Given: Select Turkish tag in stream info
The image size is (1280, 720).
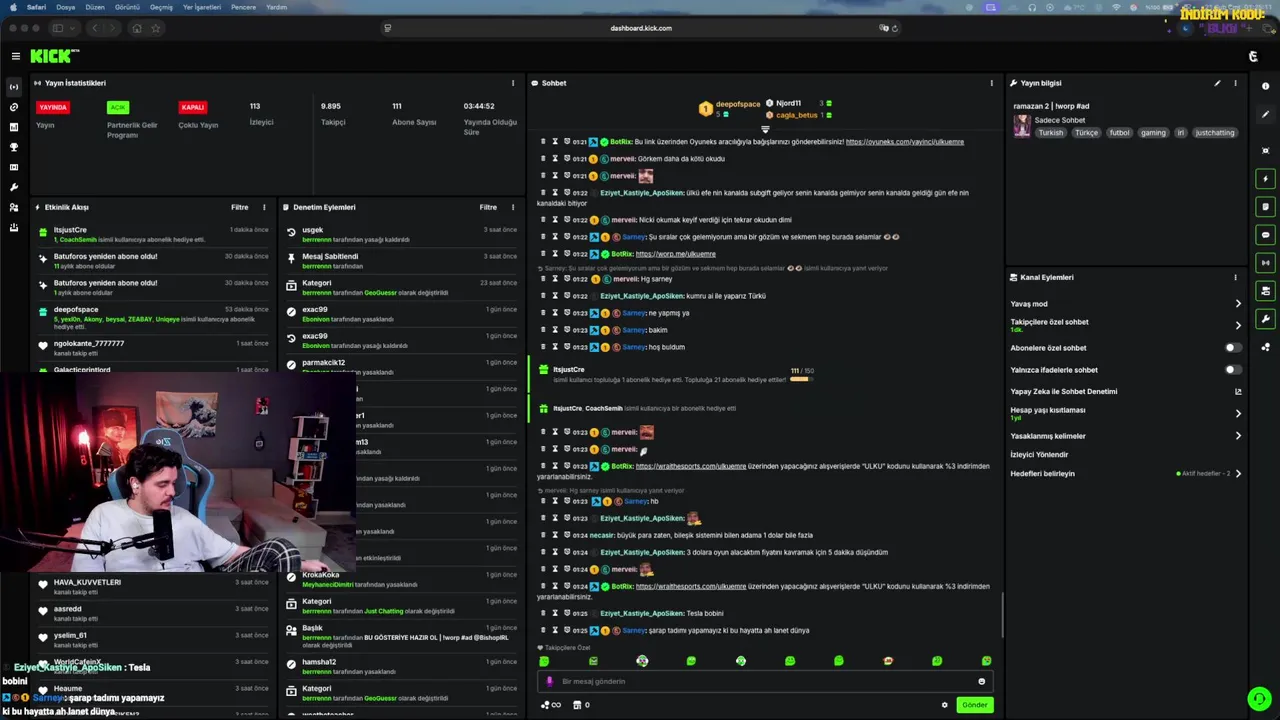Looking at the screenshot, I should [x=1050, y=133].
